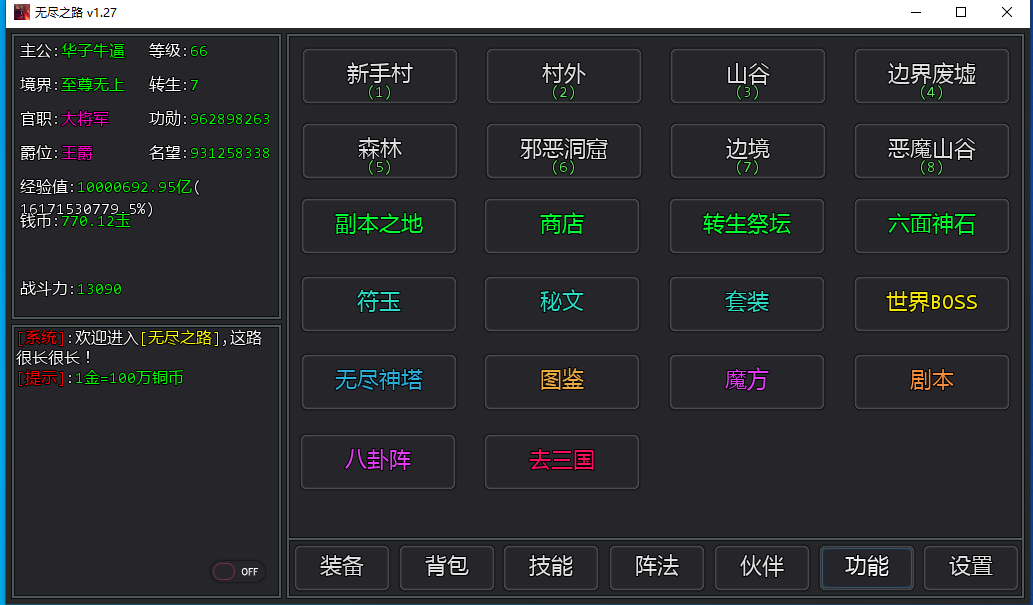Open 转生祭坛 rebirth altar
The height and width of the screenshot is (605, 1033).
coord(747,225)
